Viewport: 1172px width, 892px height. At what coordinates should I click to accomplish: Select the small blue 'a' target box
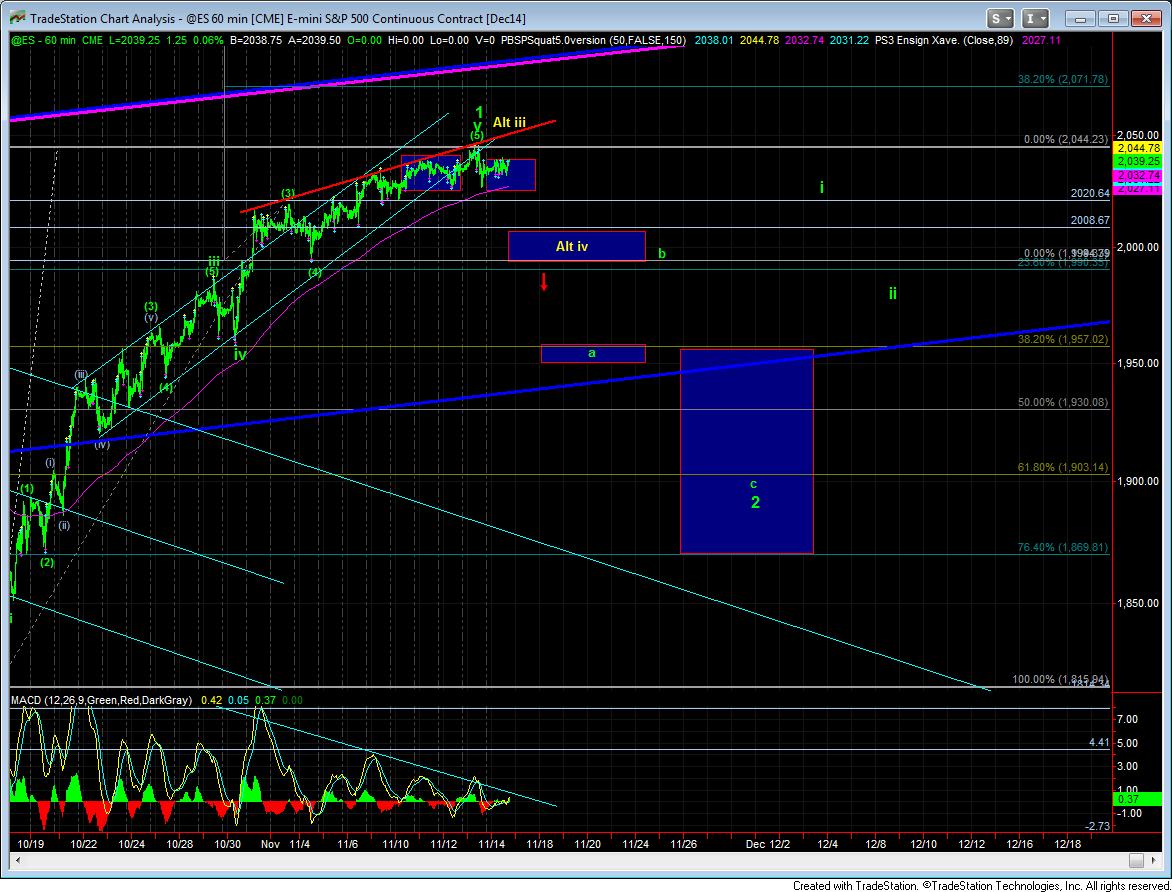click(592, 353)
